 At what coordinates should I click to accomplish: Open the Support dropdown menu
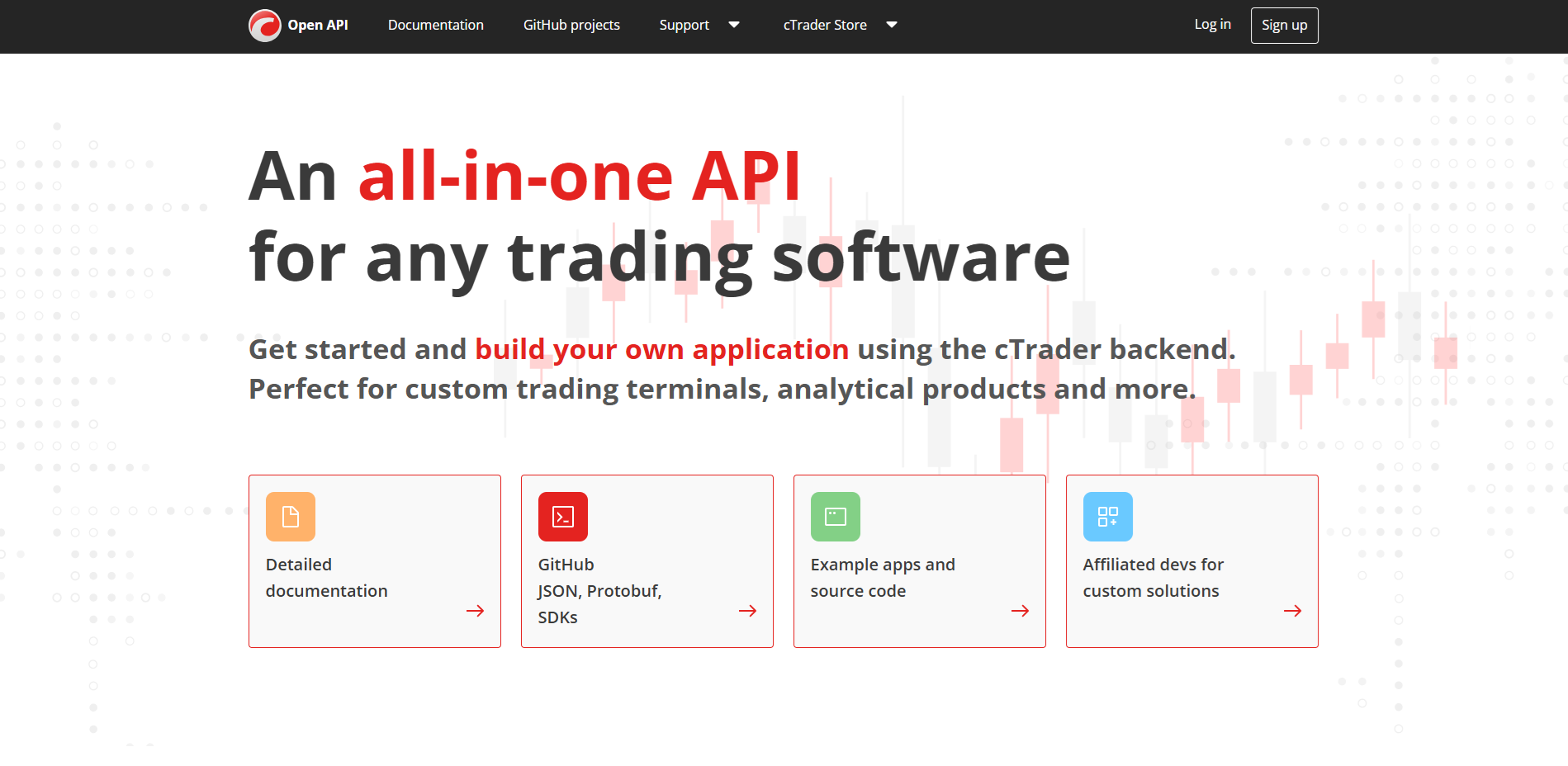pos(684,25)
